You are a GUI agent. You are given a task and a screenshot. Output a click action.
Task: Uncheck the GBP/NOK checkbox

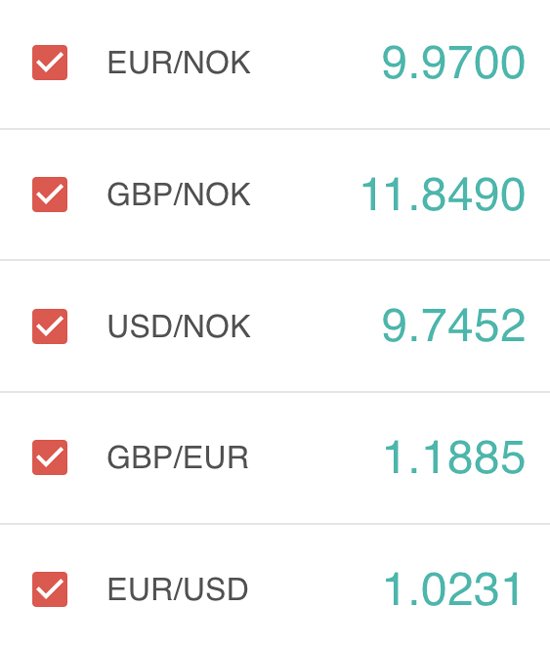(50, 194)
